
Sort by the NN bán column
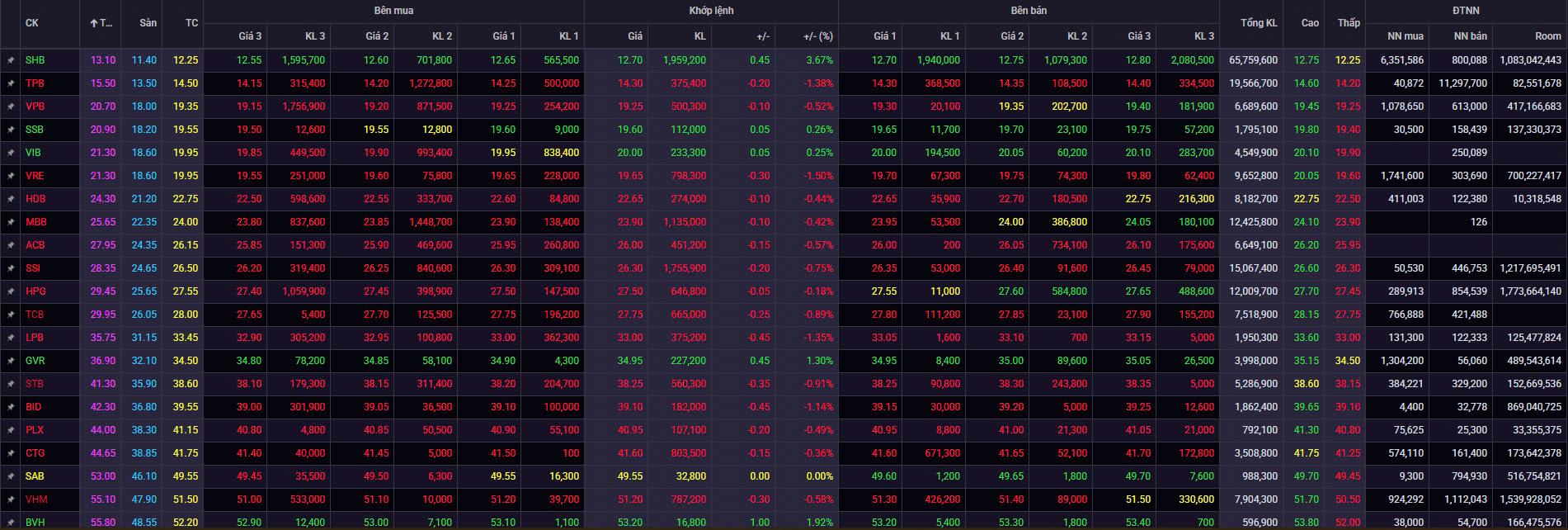coord(1470,36)
